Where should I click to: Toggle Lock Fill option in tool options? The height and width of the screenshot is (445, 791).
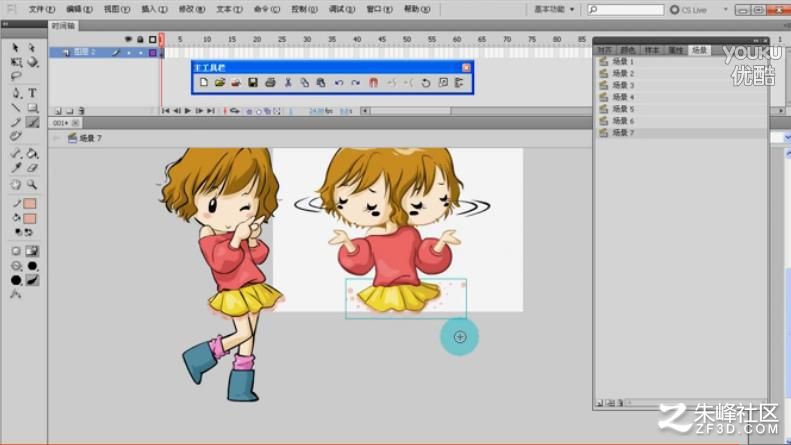32,251
